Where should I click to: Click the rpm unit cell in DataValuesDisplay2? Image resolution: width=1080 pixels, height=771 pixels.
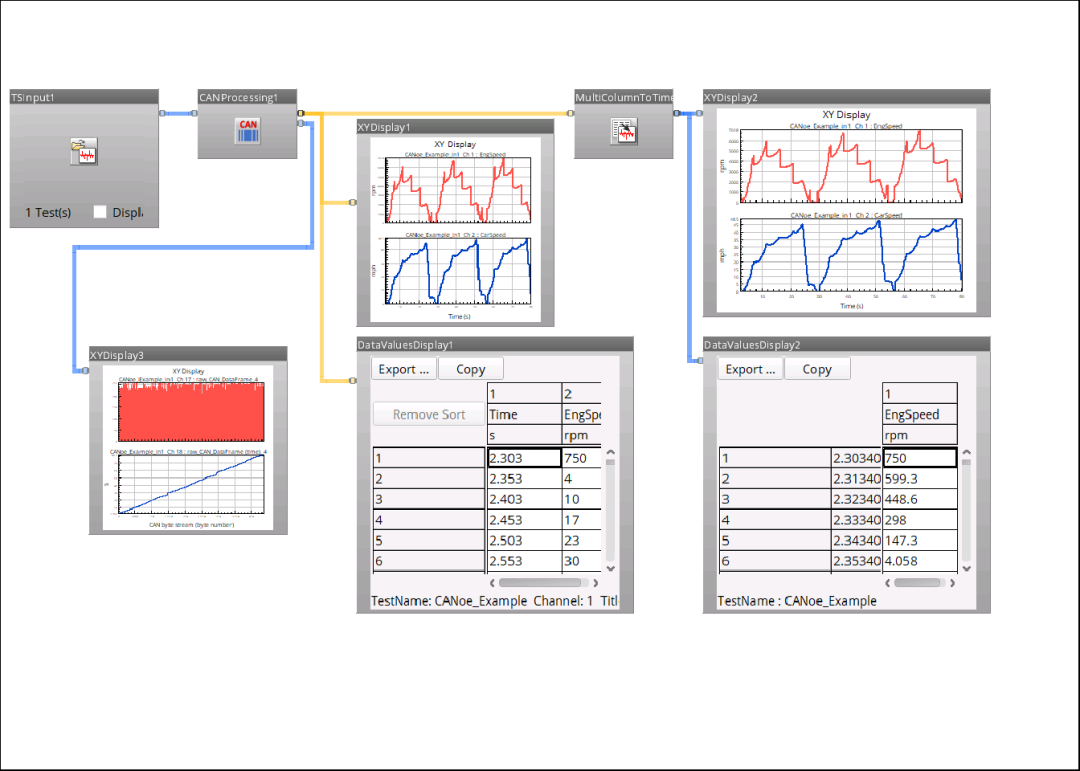[920, 435]
